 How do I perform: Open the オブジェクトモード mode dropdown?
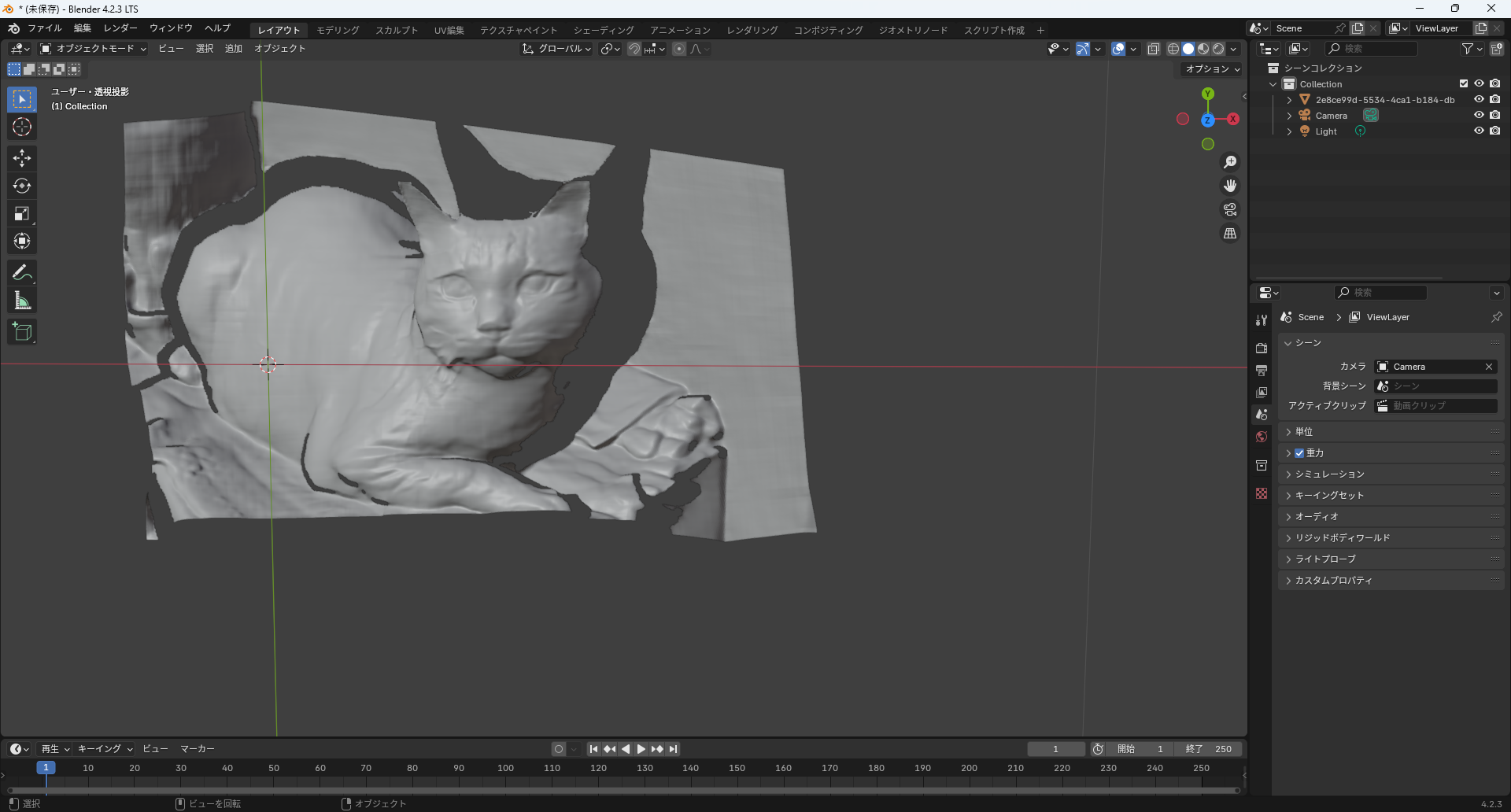pos(94,49)
